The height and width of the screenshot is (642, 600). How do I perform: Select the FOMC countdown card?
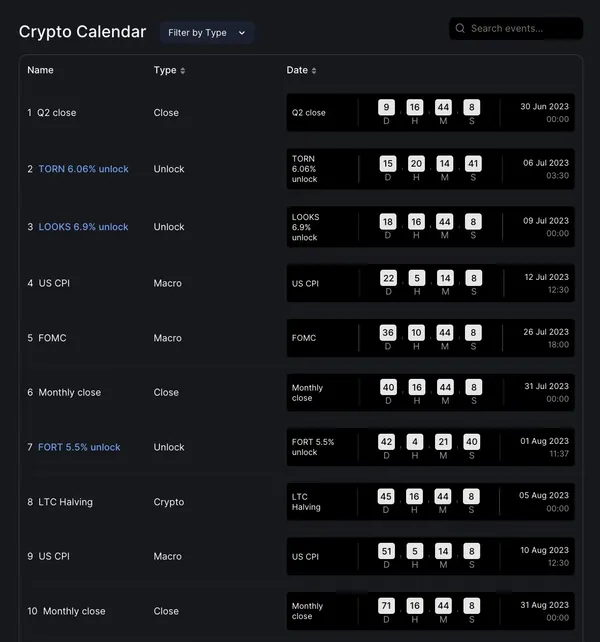pos(430,338)
